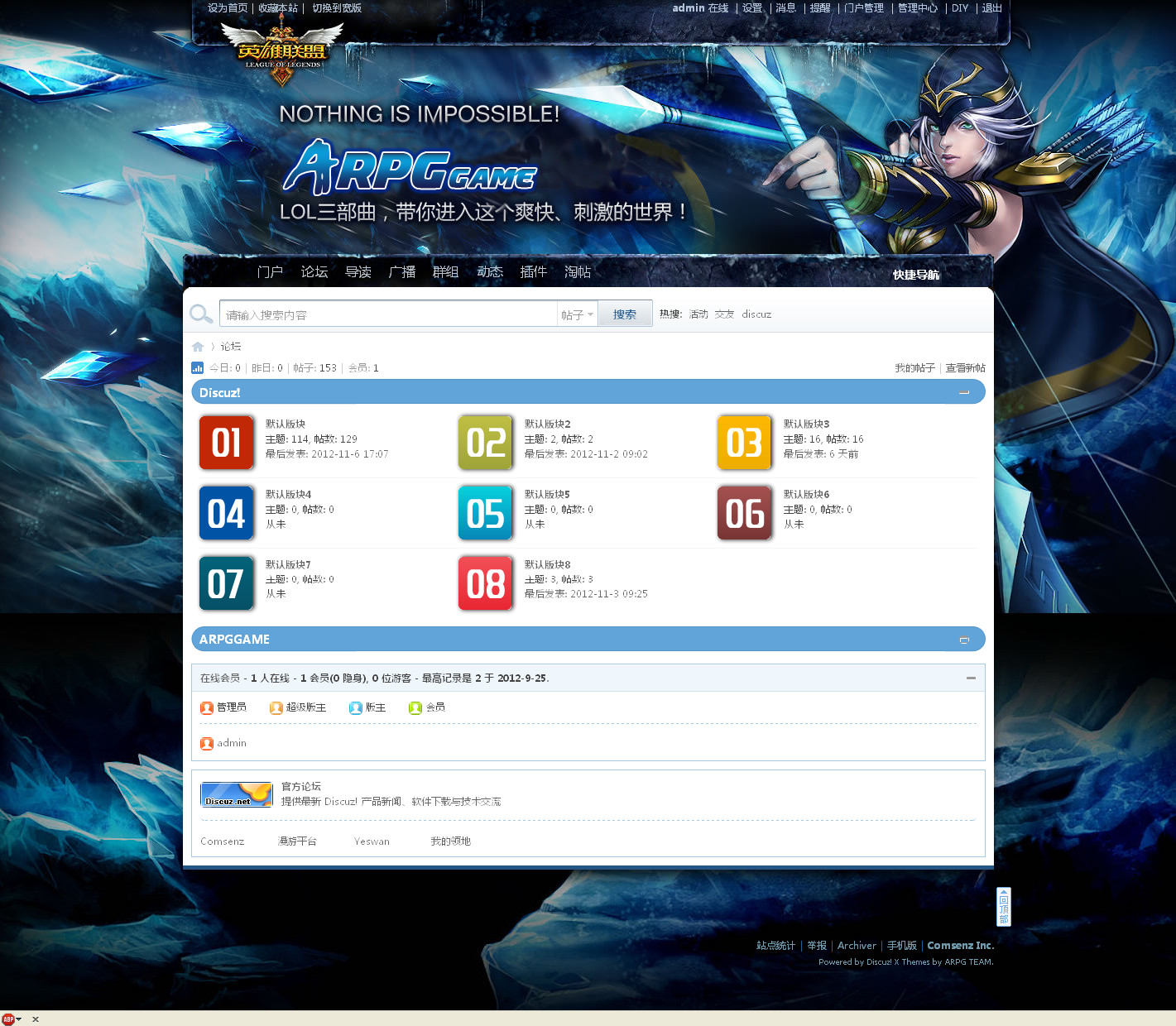The height and width of the screenshot is (1026, 1176).
Task: Click the 版主 group legend icon
Action: coord(356,708)
